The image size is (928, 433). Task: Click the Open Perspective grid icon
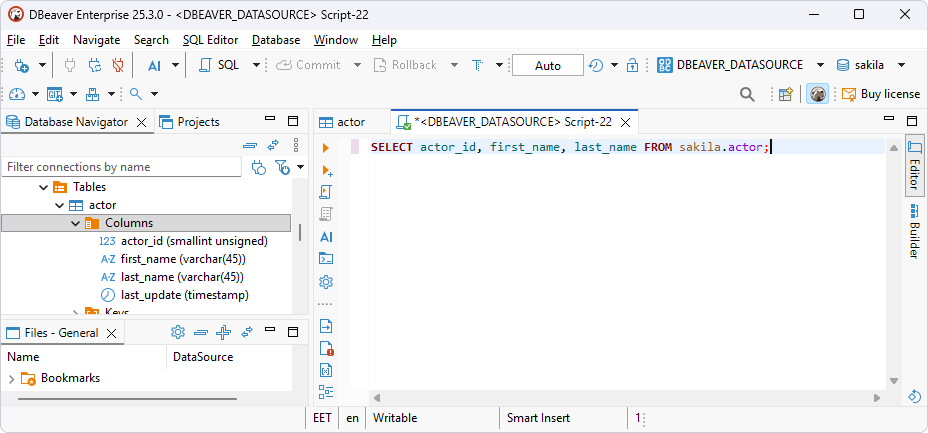pos(785,94)
